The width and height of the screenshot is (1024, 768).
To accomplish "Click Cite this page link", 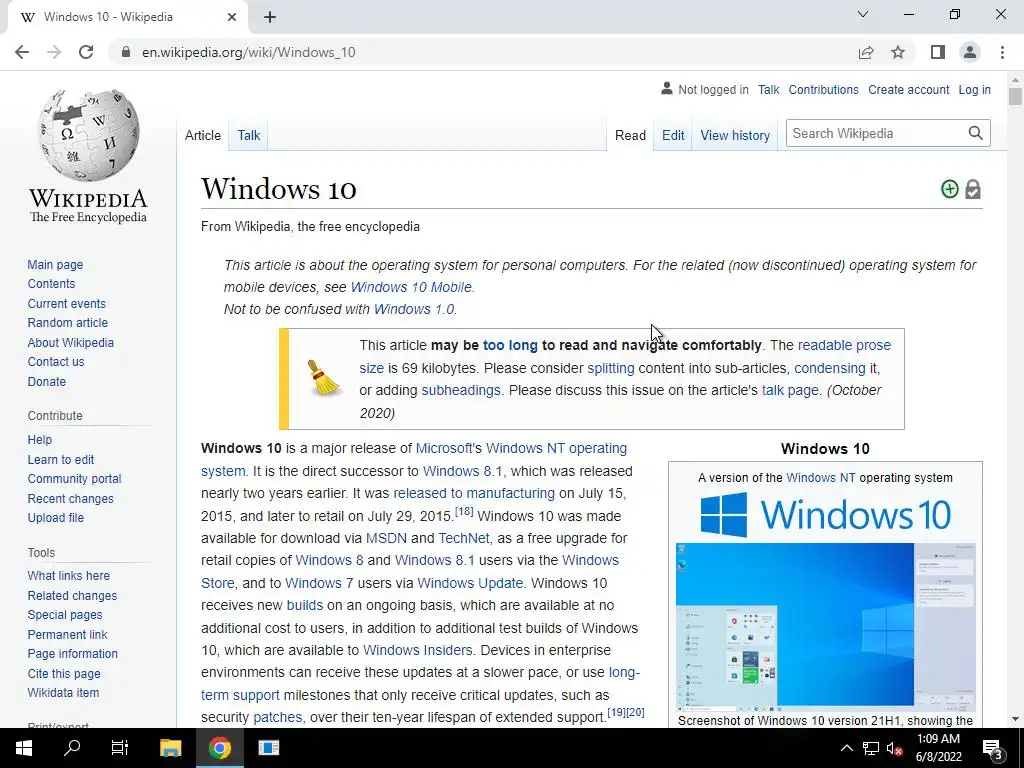I will point(64,674).
